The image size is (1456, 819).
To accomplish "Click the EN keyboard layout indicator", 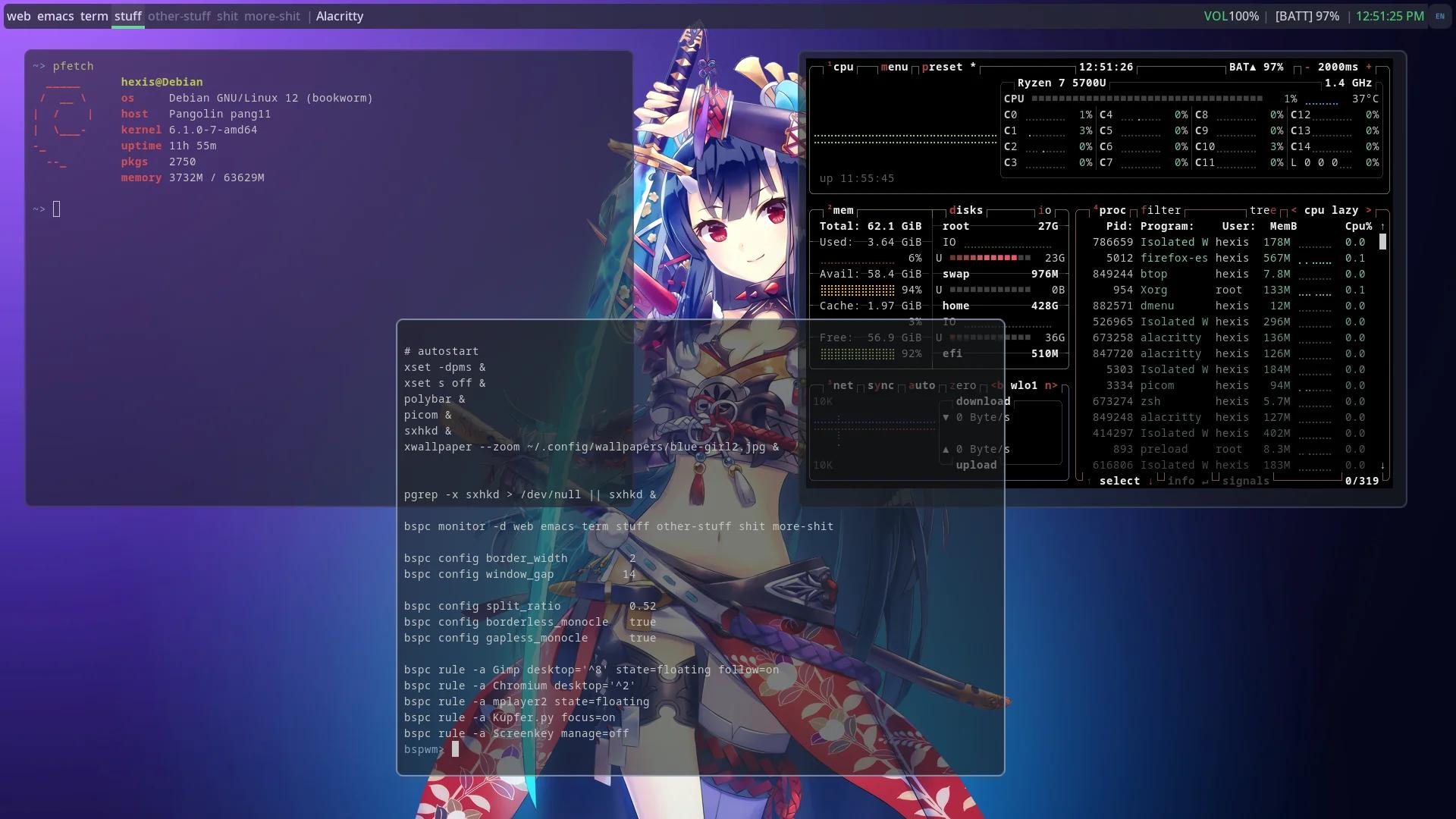I will click(1440, 16).
